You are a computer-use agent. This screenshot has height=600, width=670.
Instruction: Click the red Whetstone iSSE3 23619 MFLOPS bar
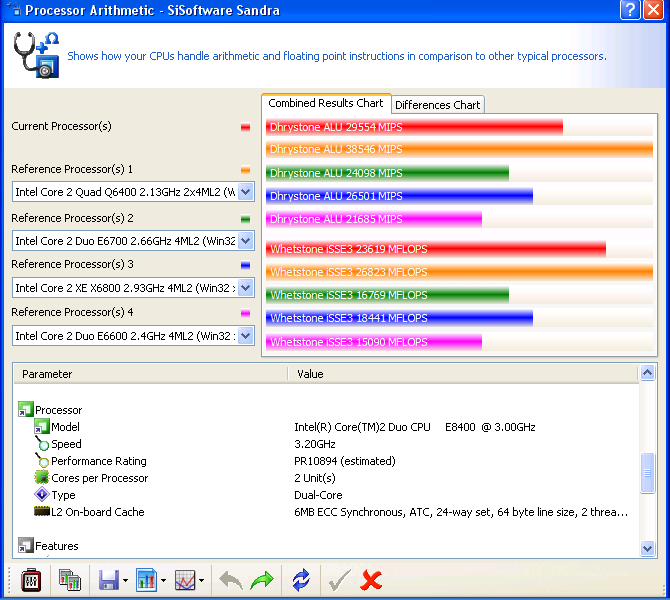tap(436, 249)
